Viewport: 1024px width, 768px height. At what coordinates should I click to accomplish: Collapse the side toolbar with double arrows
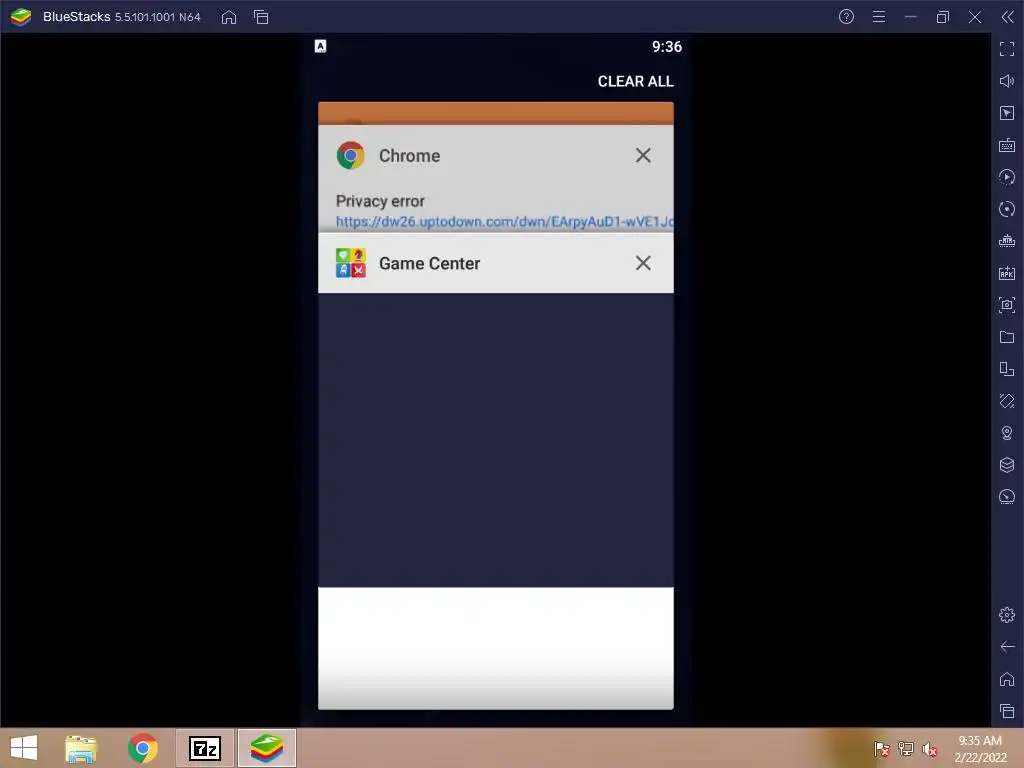pyautogui.click(x=1007, y=17)
